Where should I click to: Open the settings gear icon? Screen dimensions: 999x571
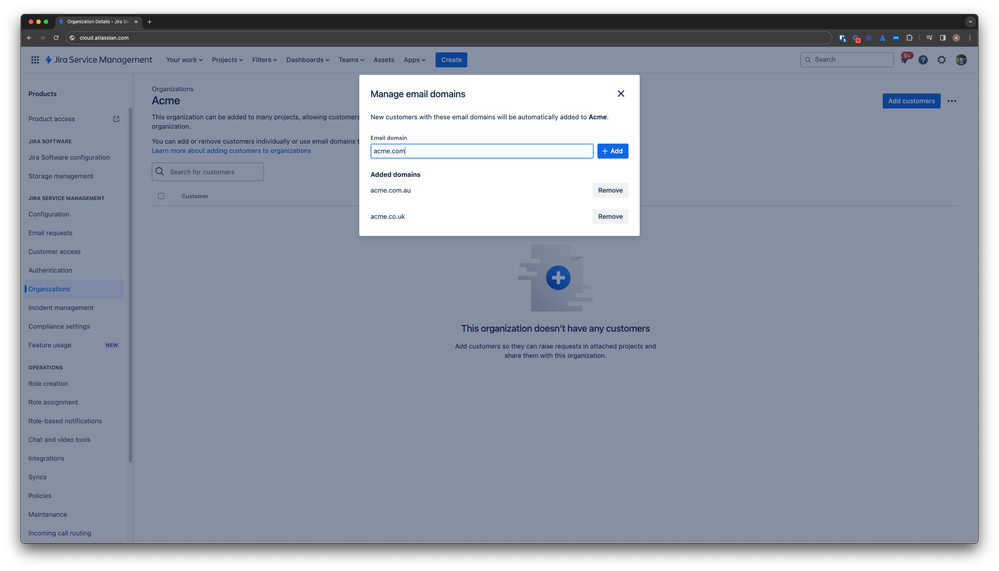click(x=942, y=60)
